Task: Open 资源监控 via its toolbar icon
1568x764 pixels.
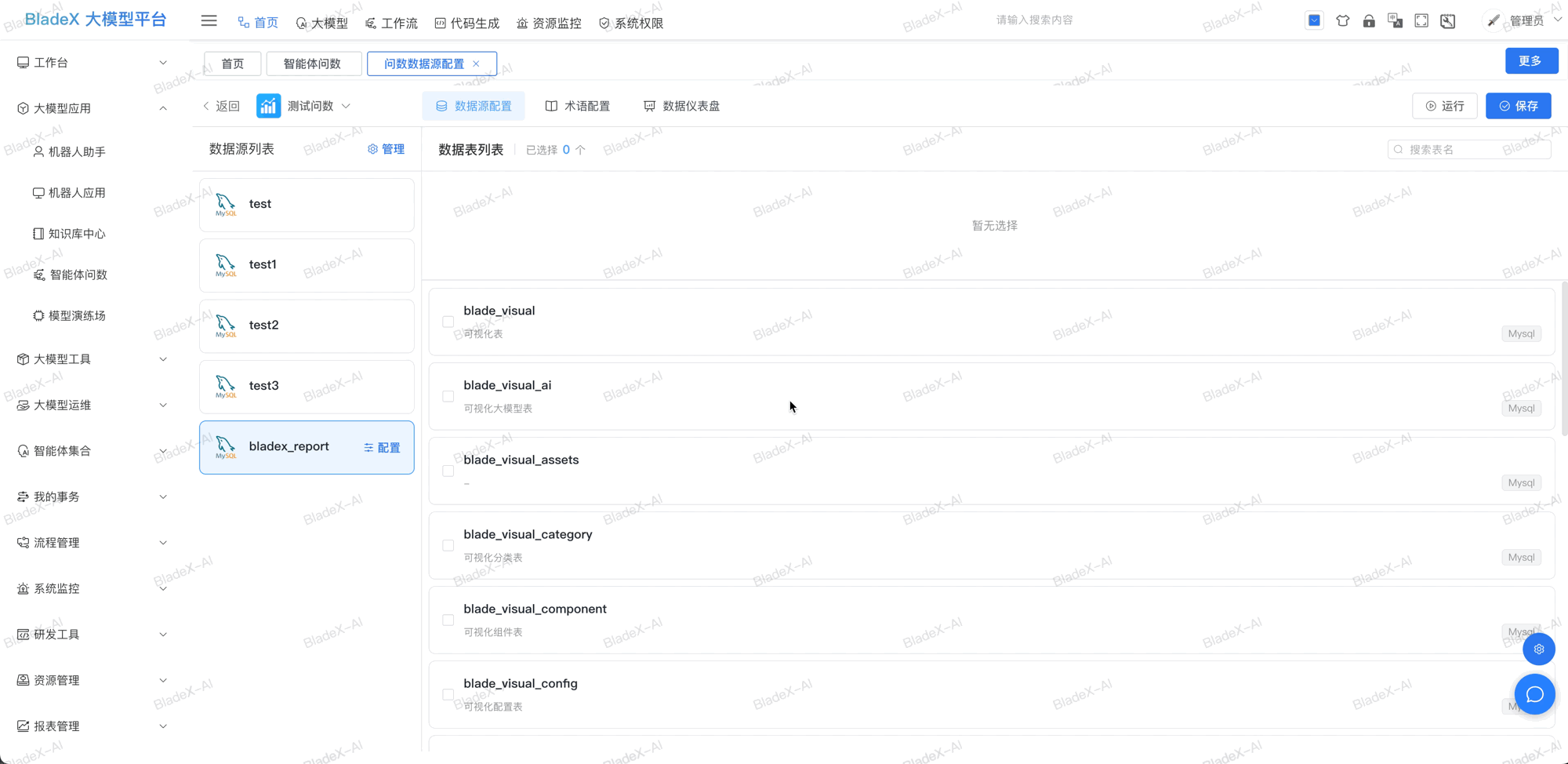Action: [522, 23]
